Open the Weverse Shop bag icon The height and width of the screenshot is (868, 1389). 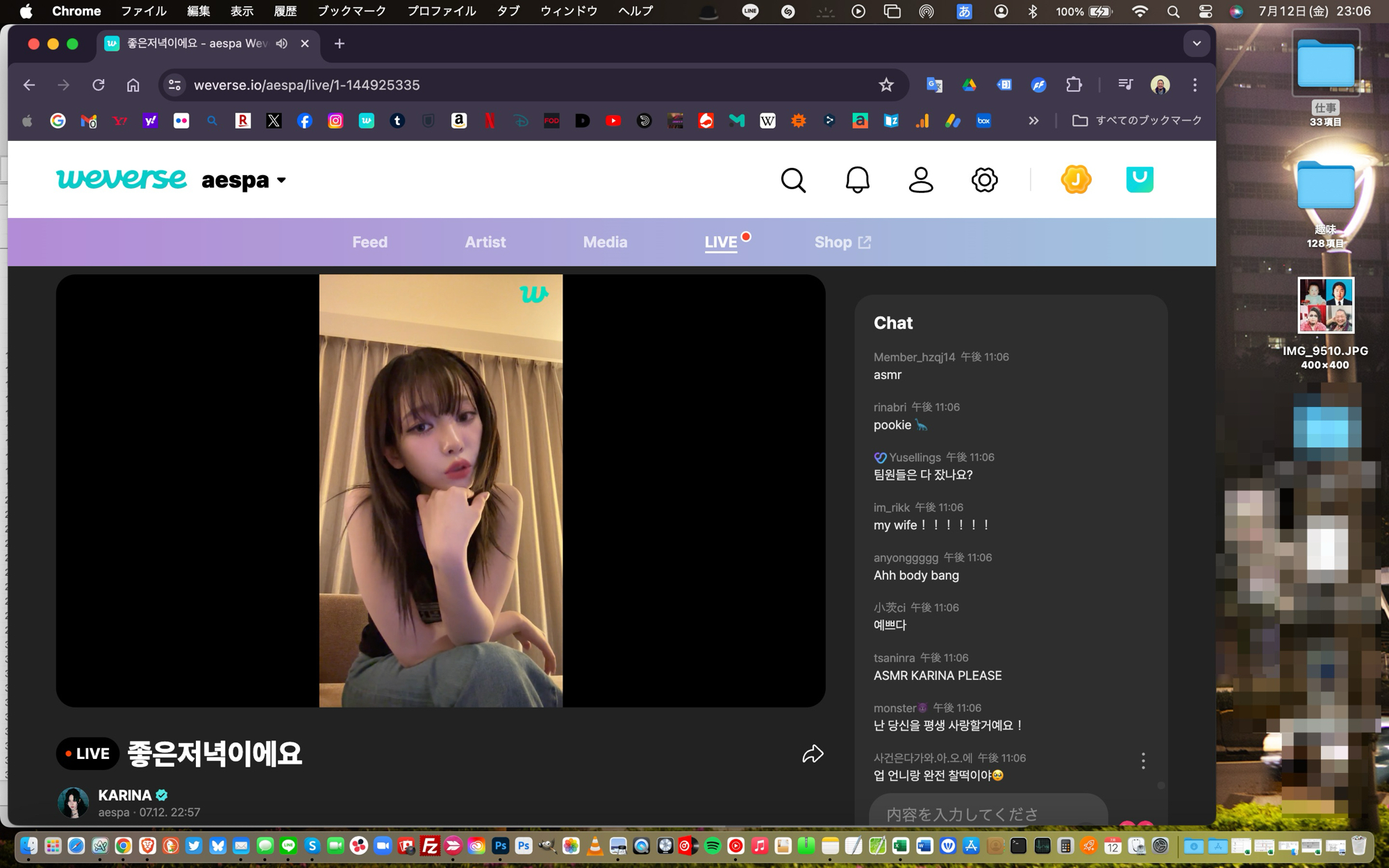pyautogui.click(x=1139, y=180)
